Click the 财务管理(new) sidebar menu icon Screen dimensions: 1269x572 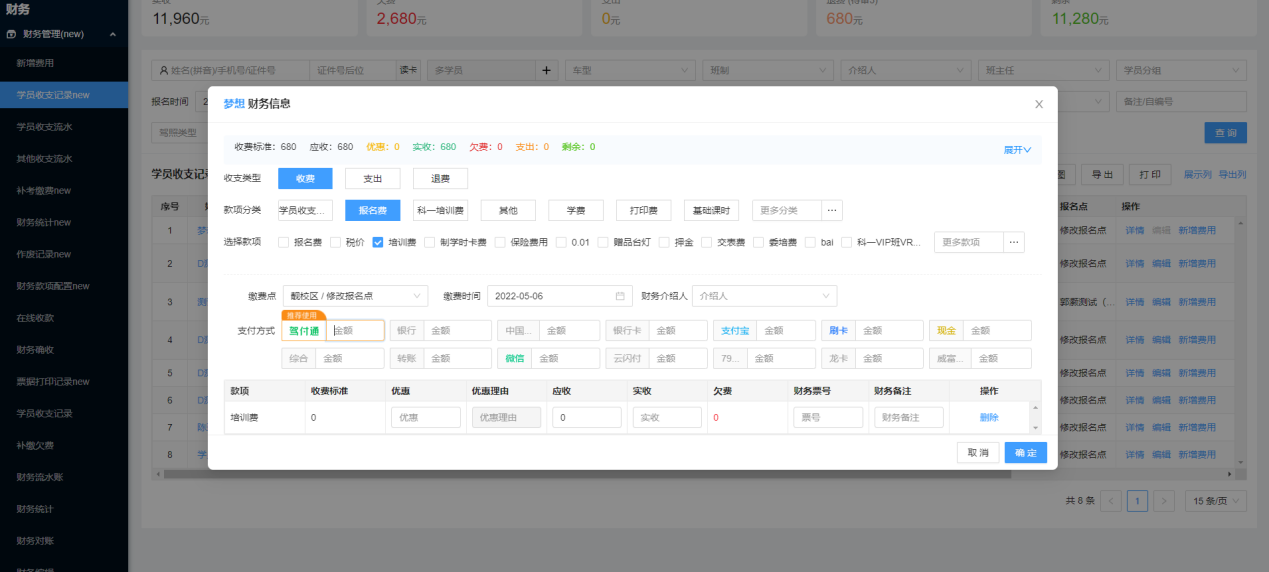(11, 34)
